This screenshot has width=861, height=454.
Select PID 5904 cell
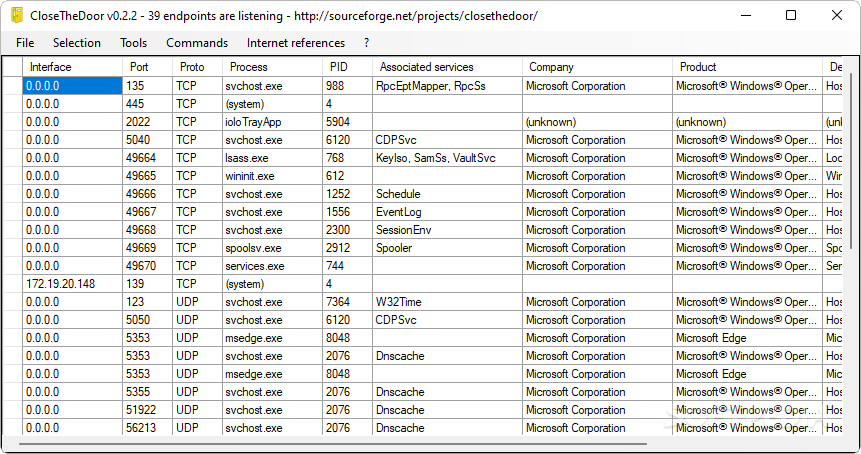[x=347, y=122]
